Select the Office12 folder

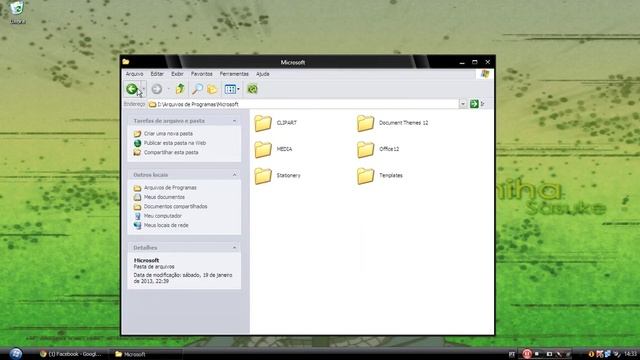tap(378, 149)
